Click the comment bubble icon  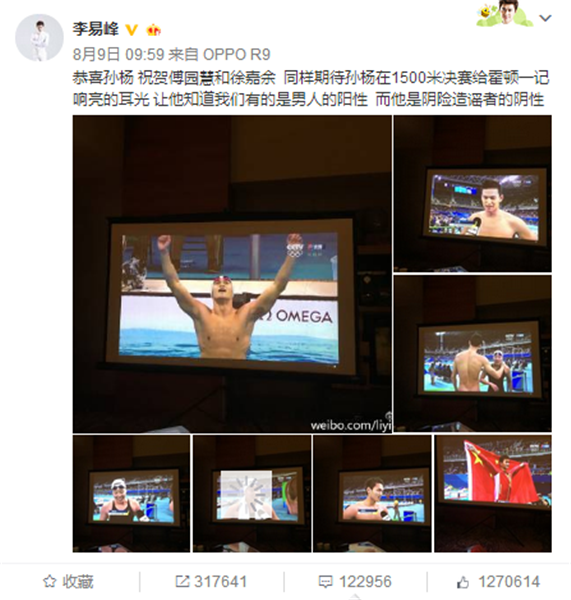pyautogui.click(x=325, y=582)
